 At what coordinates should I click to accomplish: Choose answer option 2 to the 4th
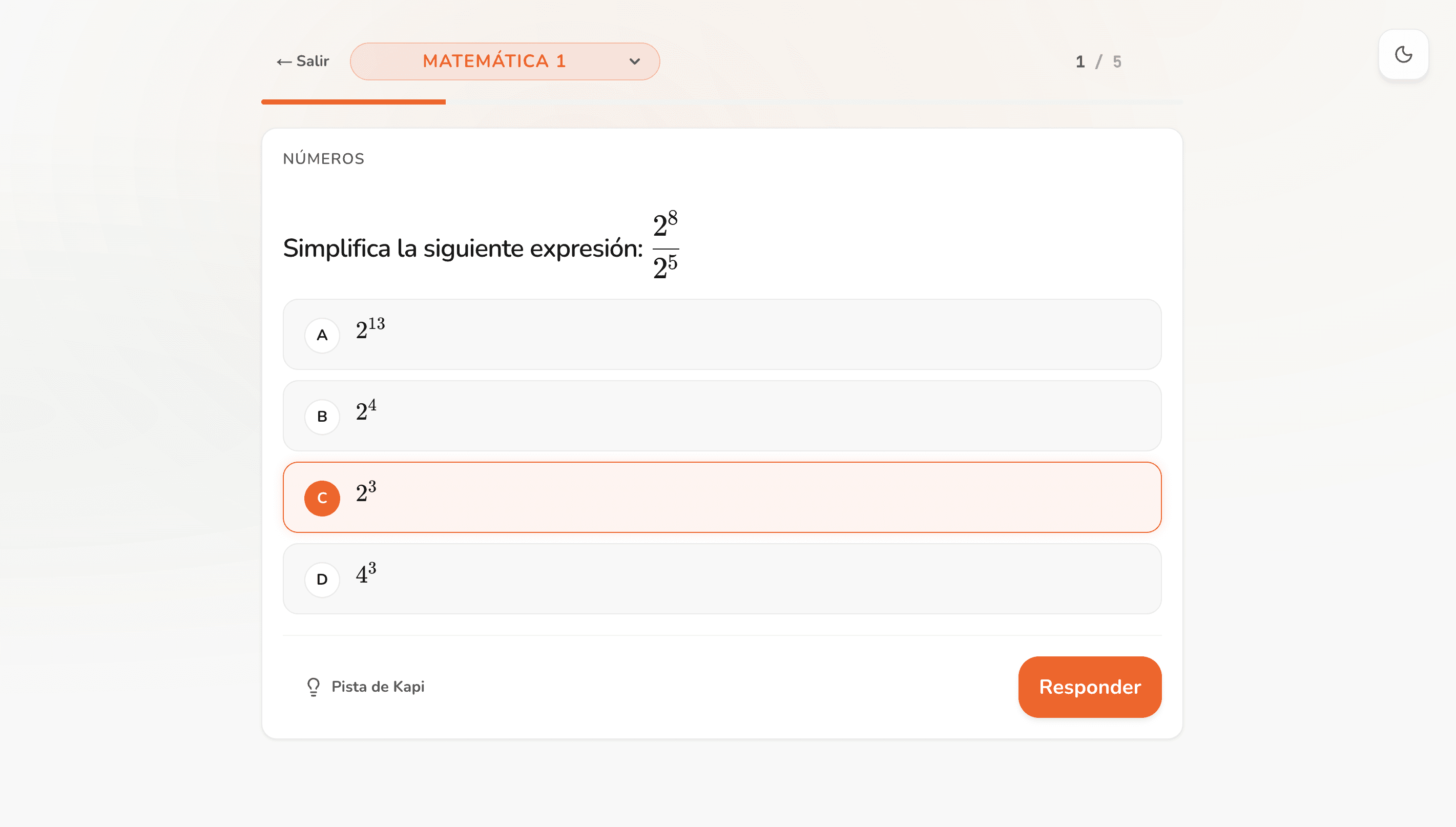(x=722, y=416)
